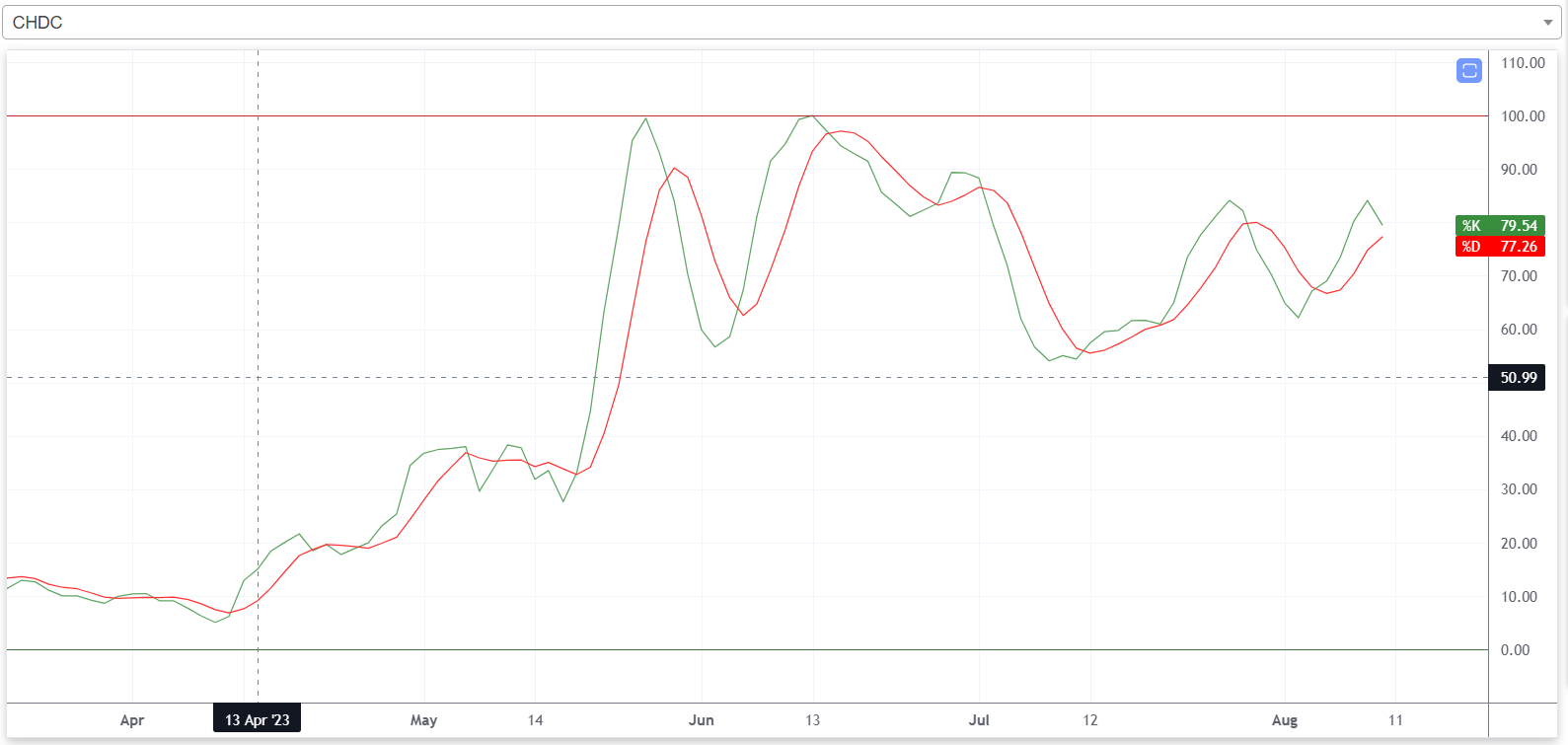This screenshot has height=745, width=1568.
Task: Click the red %D 77.26 value label
Action: point(1500,247)
